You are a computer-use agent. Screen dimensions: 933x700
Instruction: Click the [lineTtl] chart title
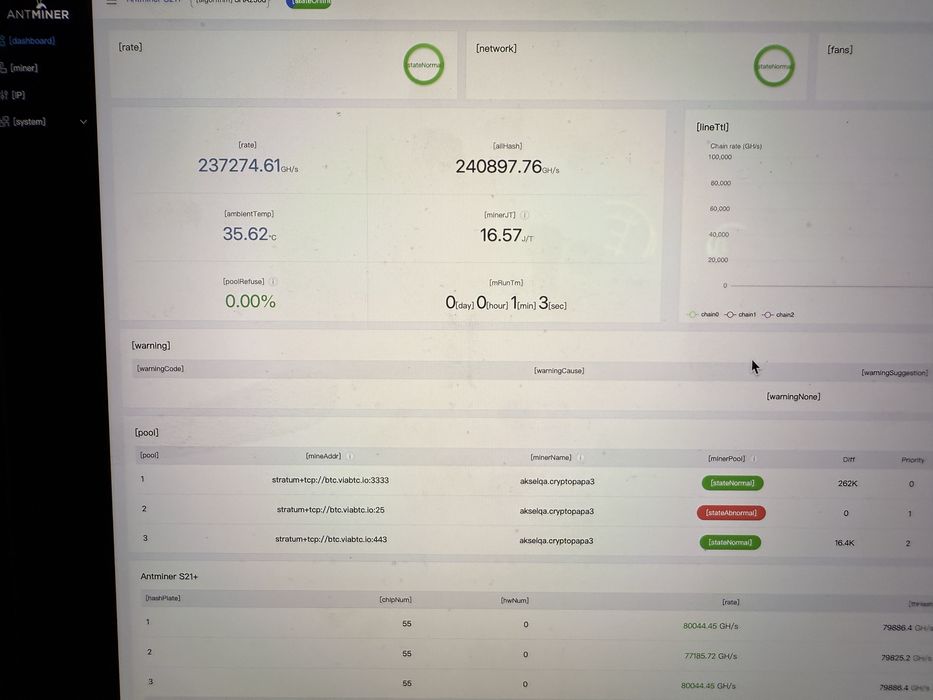pos(712,127)
